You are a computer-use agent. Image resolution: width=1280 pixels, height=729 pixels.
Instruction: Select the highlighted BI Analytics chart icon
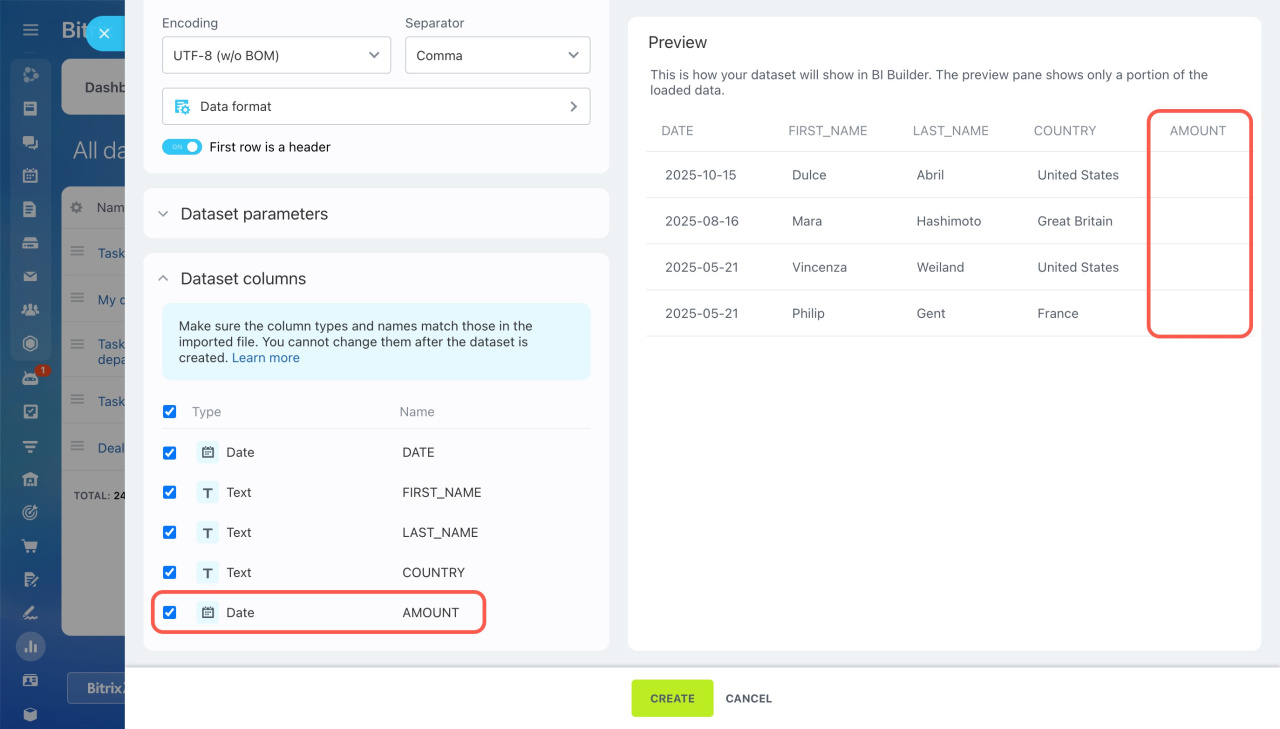coord(30,646)
